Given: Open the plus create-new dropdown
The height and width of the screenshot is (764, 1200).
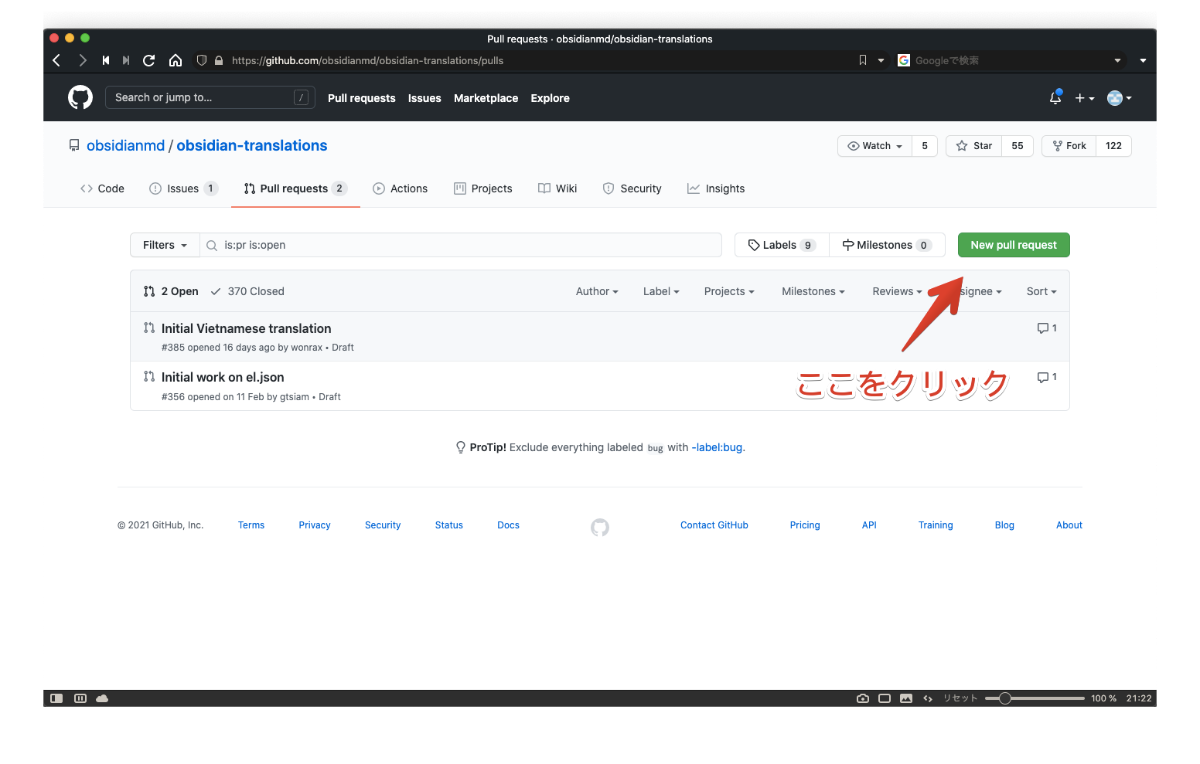Looking at the screenshot, I should tap(1085, 98).
